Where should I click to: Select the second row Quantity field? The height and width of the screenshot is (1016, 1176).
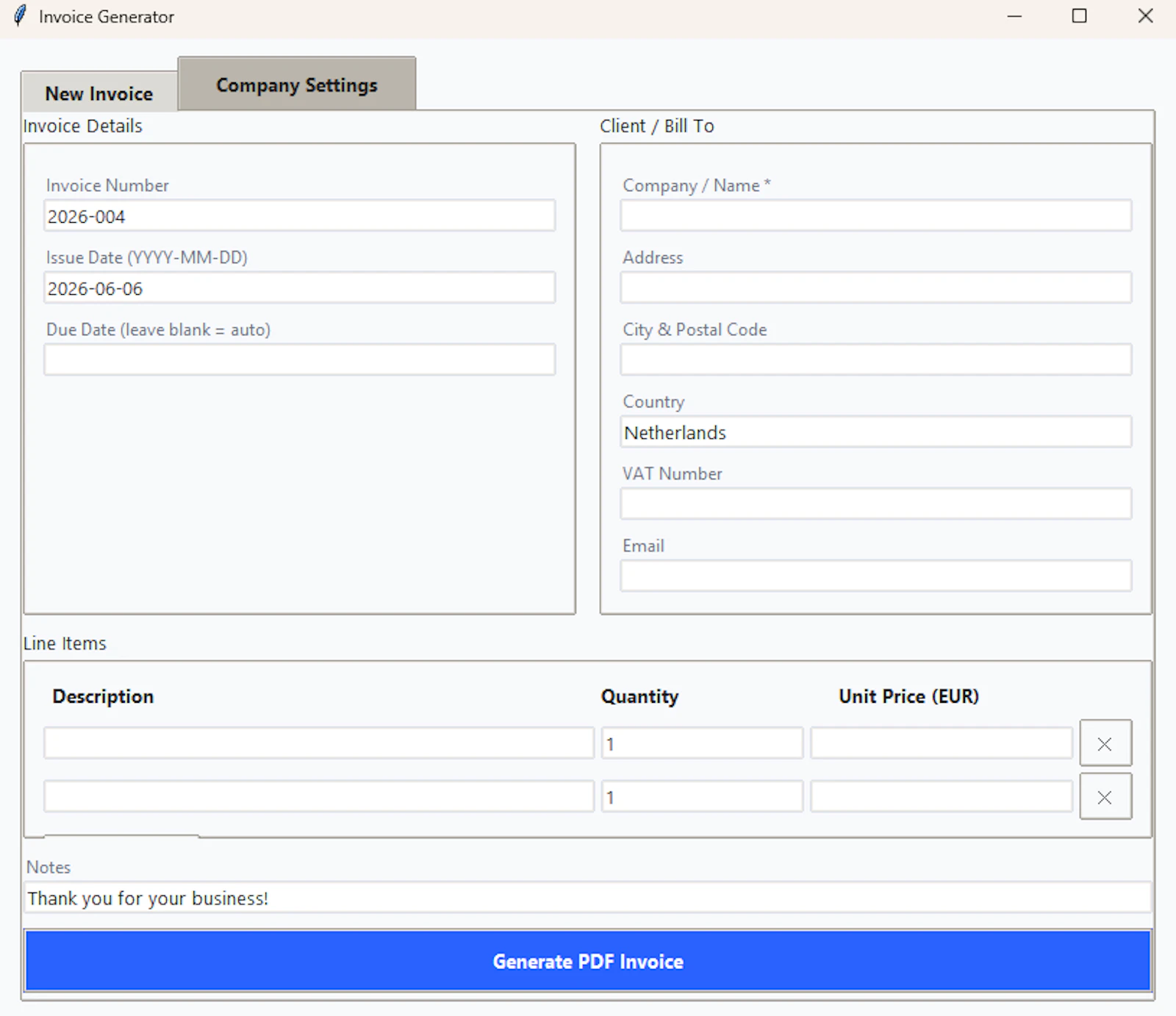[702, 796]
